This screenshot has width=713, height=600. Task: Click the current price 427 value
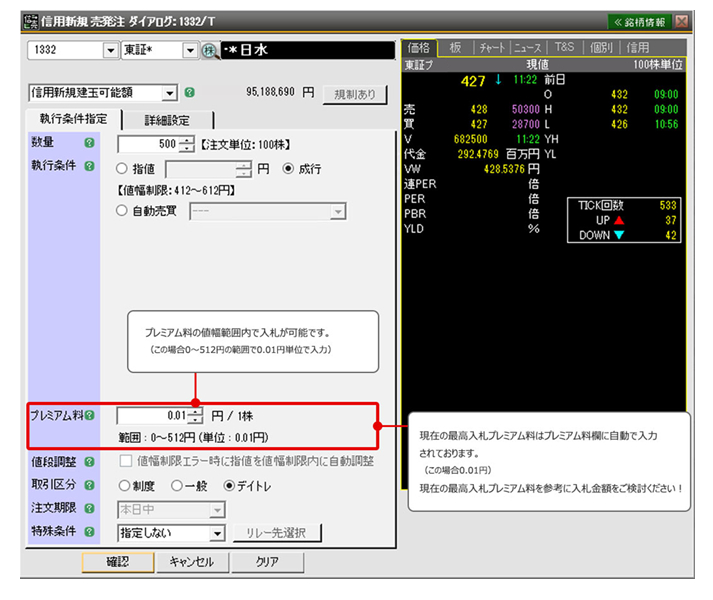[x=473, y=81]
